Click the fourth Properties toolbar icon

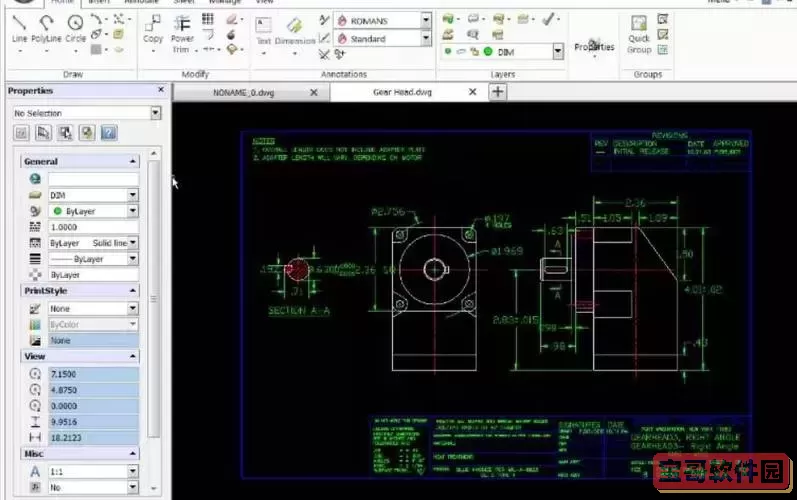tap(87, 133)
